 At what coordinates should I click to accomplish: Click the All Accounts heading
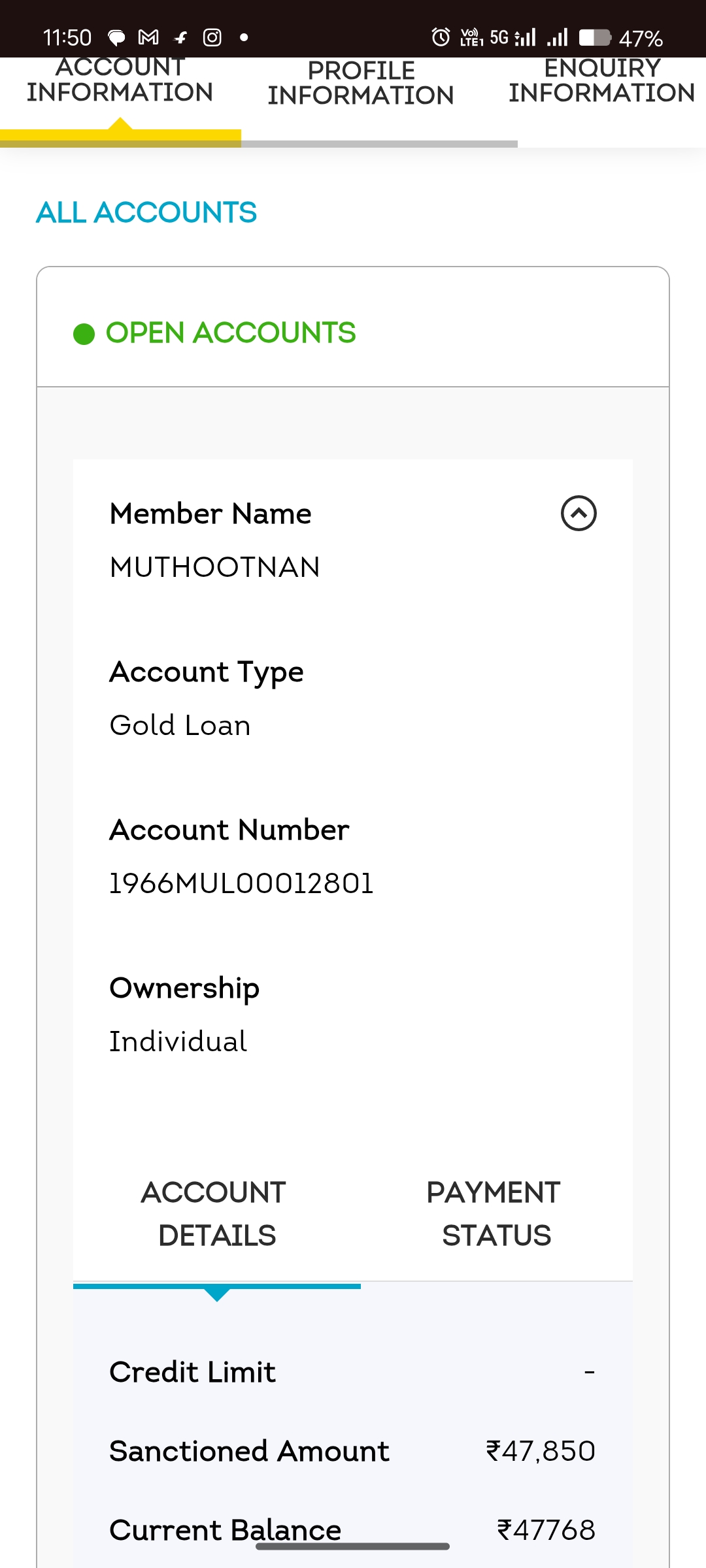tap(146, 212)
